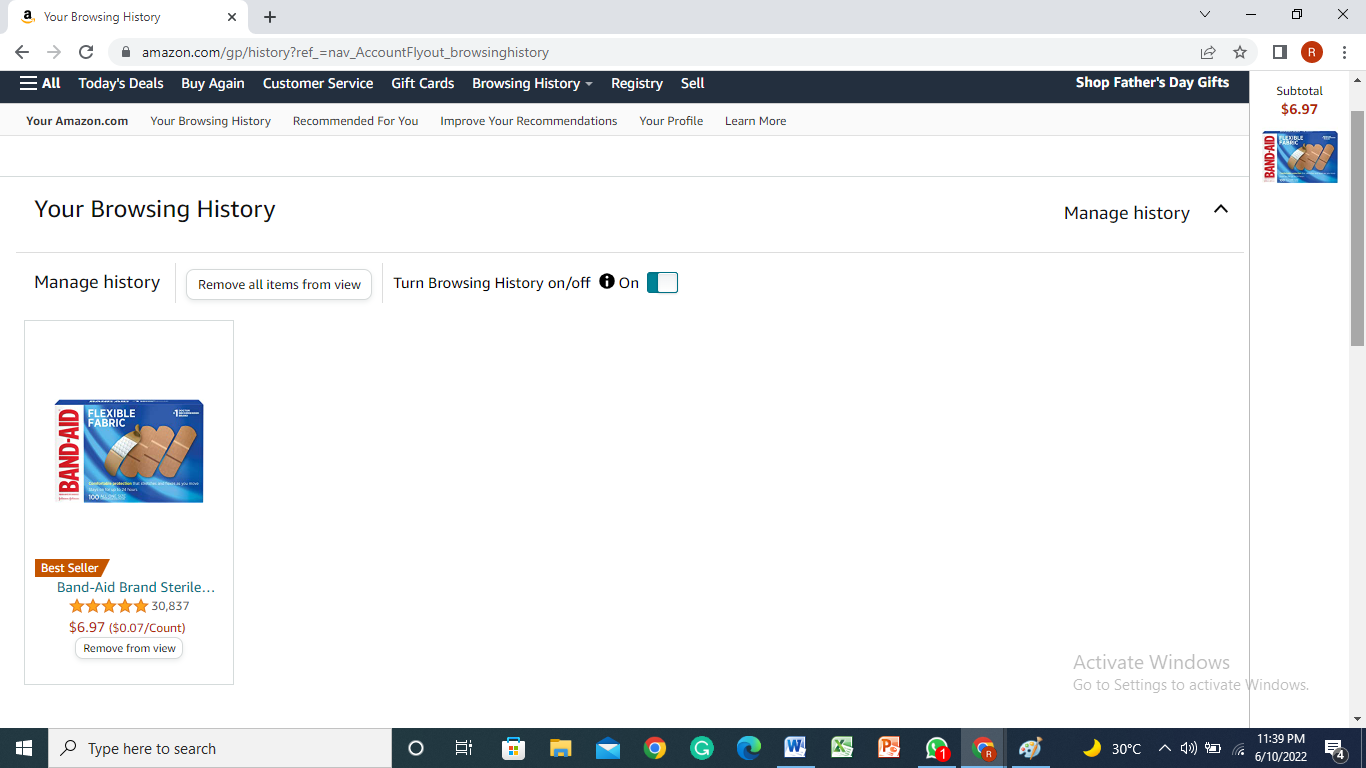Open the tab search chevron
Screen dimensions: 1366x768
(1205, 14)
